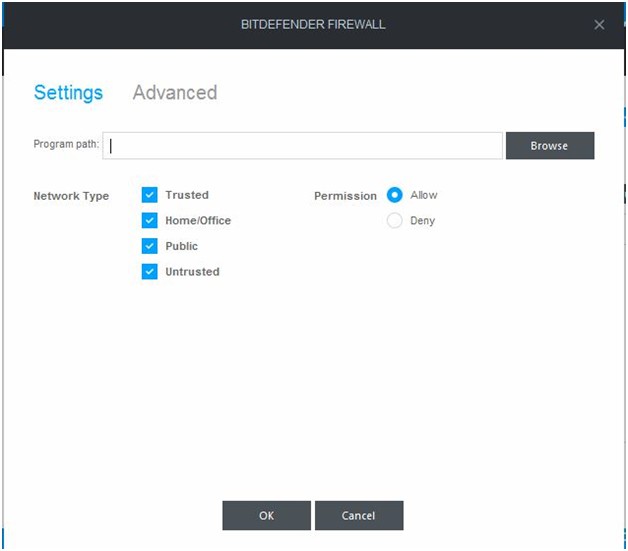Click the BITDEFENDER FIREWALL title text

pyautogui.click(x=313, y=24)
